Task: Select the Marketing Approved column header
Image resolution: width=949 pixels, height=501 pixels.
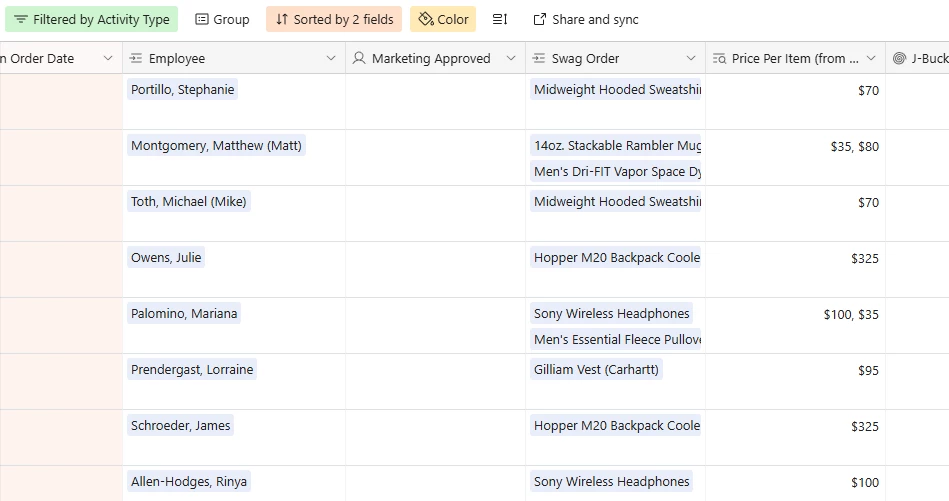Action: coord(435,58)
